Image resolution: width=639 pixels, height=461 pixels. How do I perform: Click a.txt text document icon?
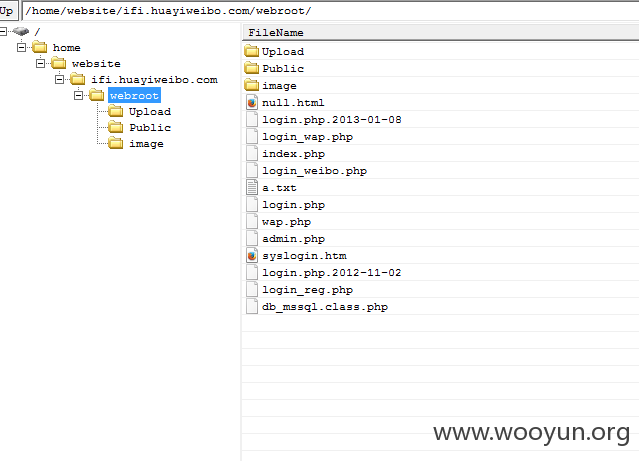point(252,187)
